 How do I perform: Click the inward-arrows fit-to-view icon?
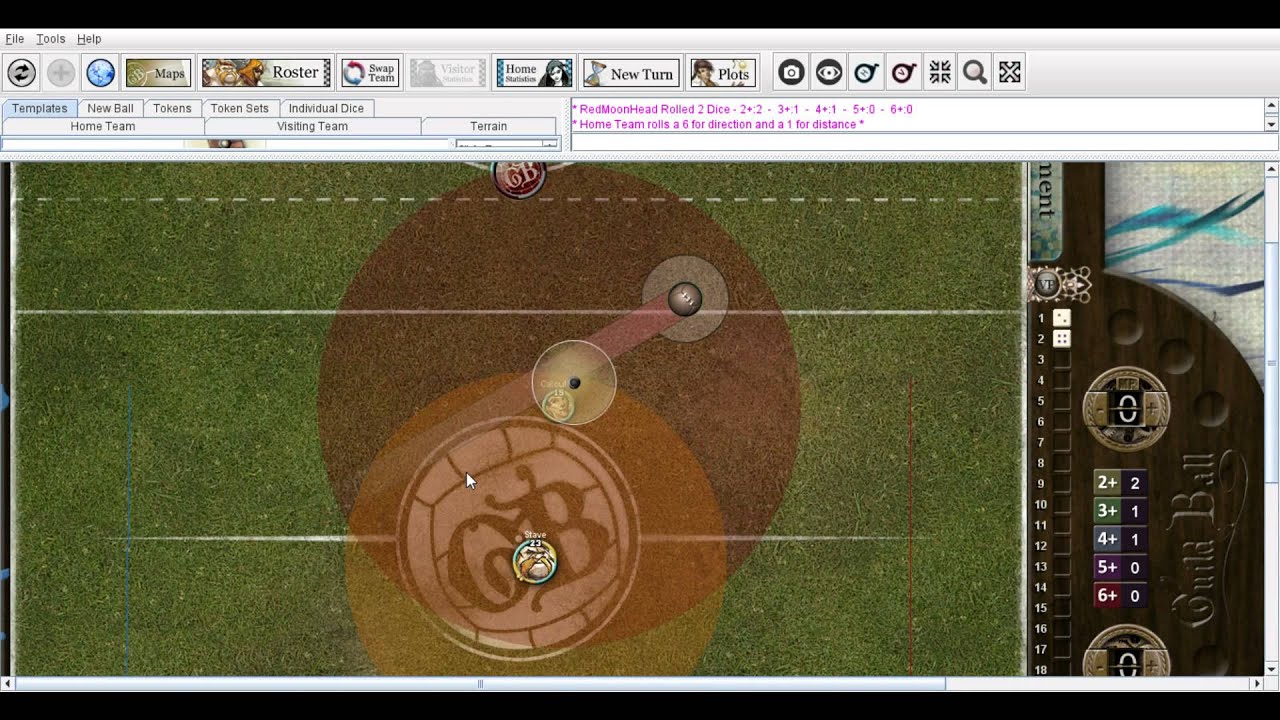coord(939,73)
